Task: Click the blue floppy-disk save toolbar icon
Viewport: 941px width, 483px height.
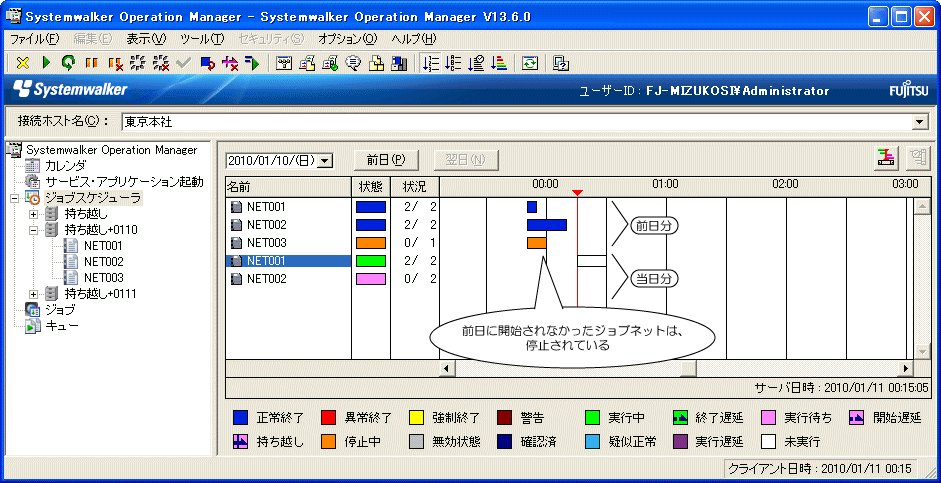Action: tap(399, 63)
